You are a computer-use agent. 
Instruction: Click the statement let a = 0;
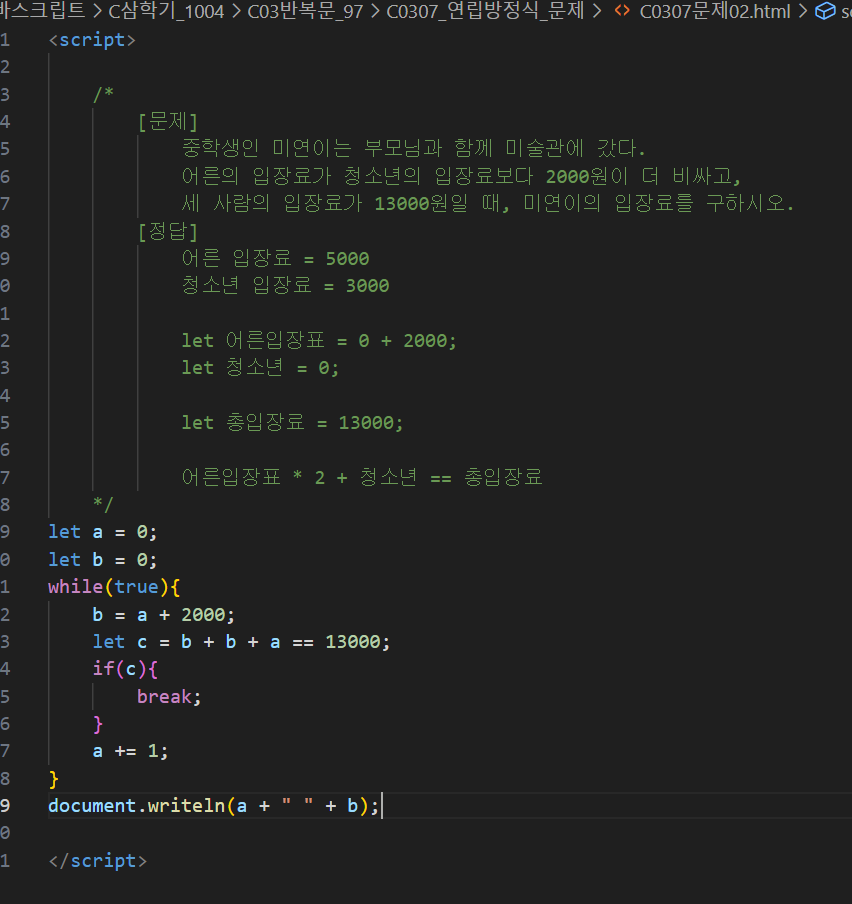click(102, 532)
